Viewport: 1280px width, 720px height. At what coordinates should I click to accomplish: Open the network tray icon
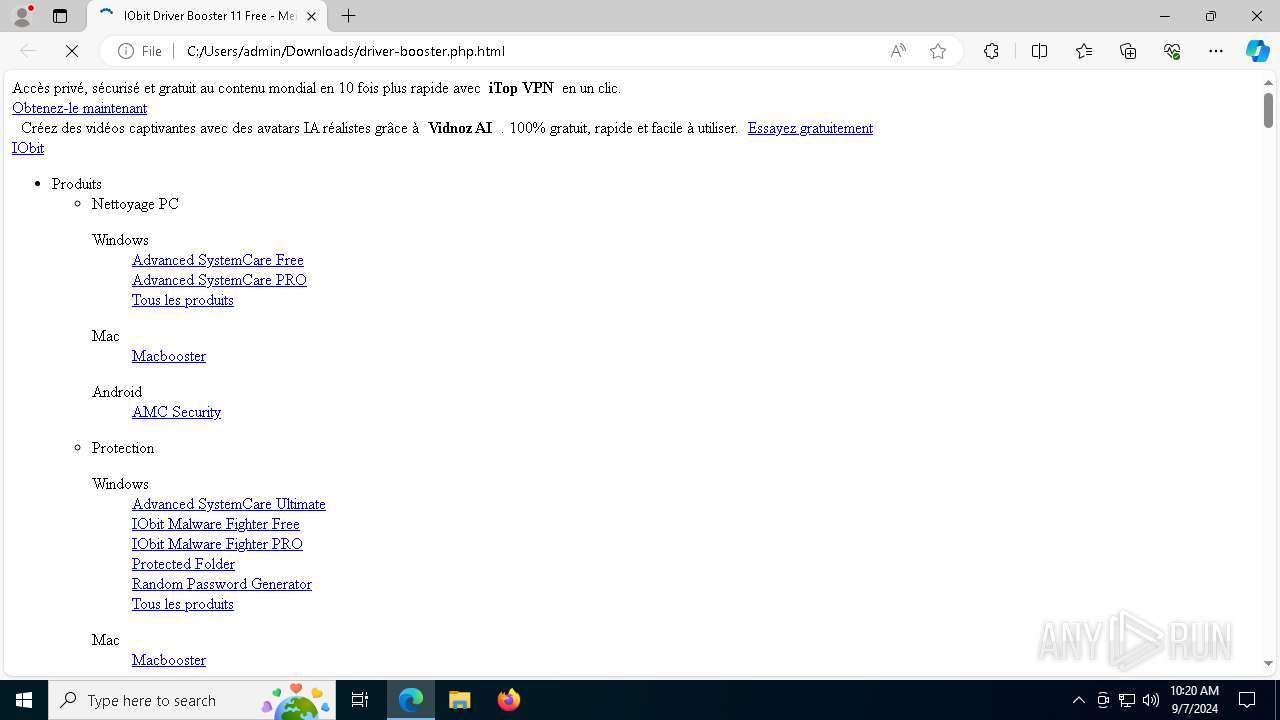tap(1127, 700)
